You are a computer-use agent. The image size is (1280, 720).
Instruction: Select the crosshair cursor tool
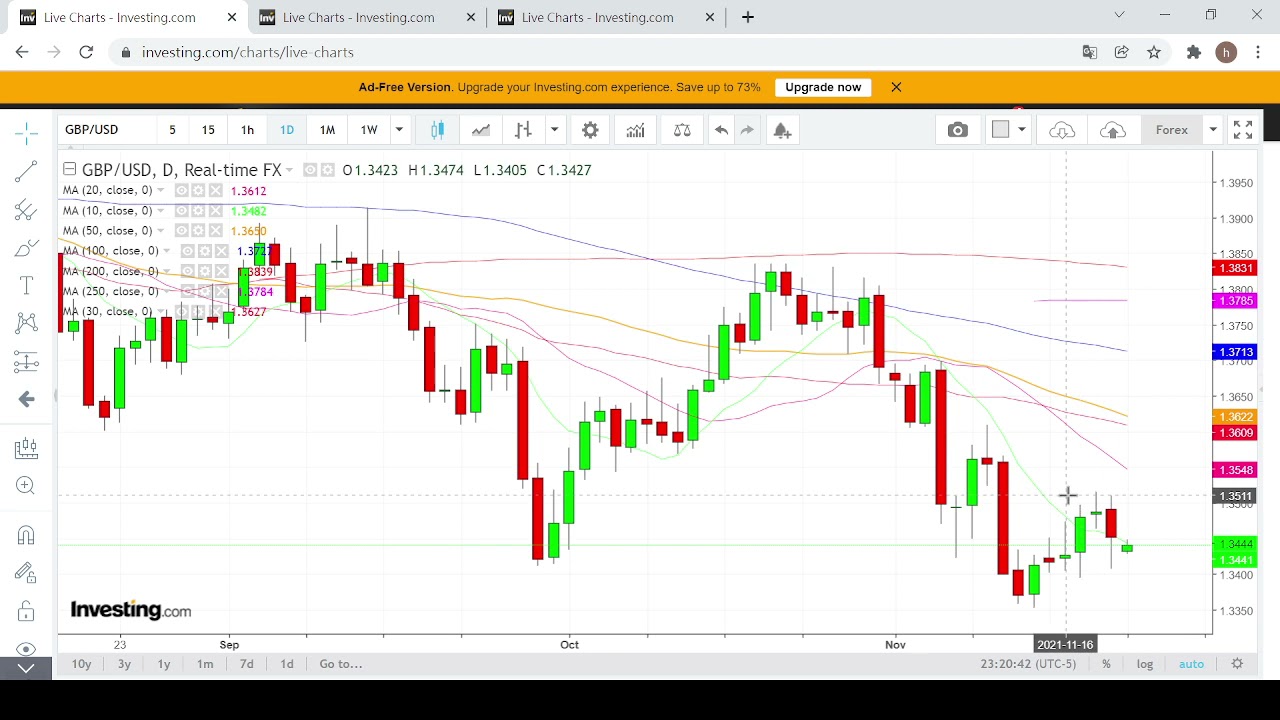point(26,131)
